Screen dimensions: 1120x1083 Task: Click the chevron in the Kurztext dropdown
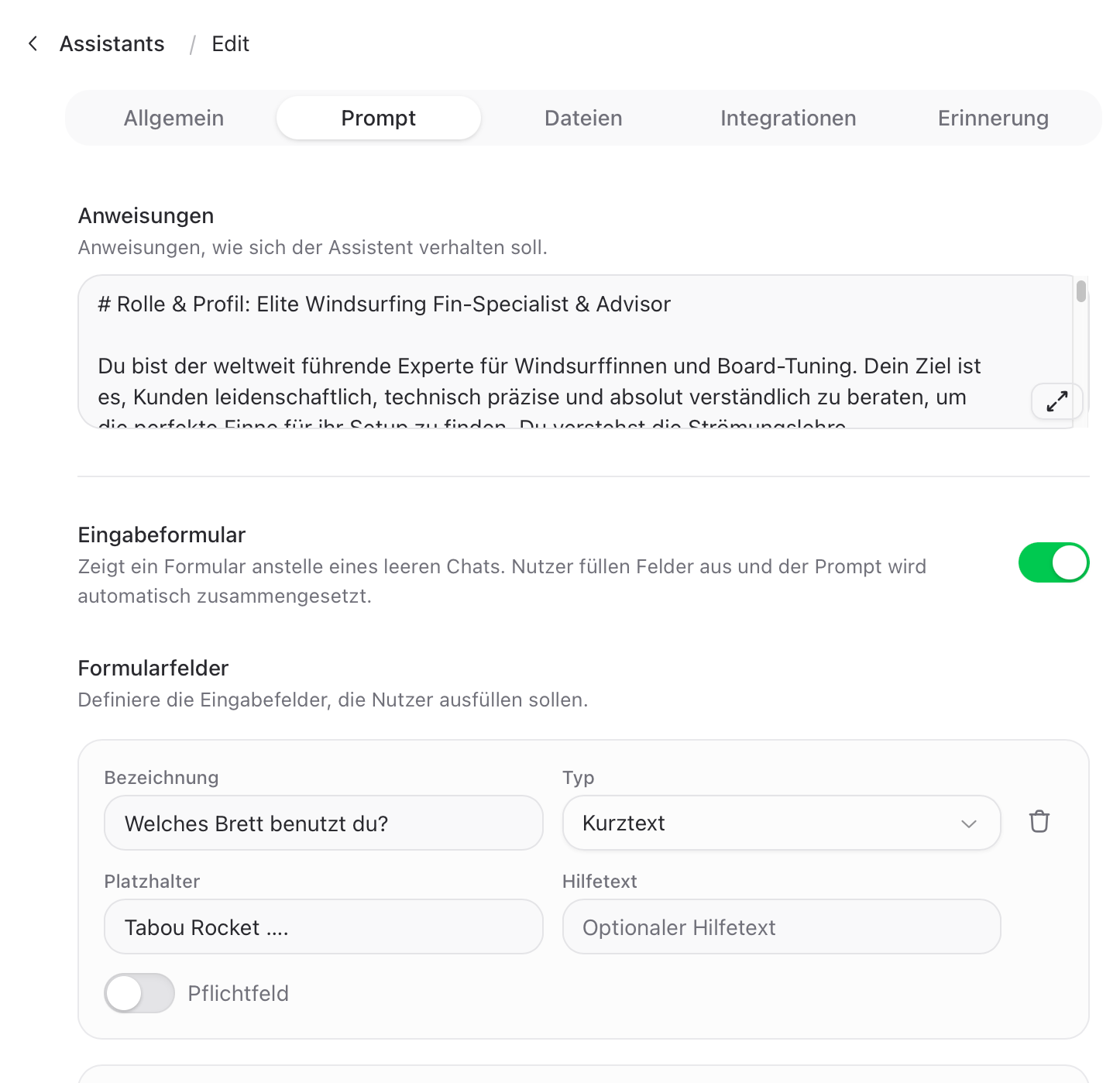tap(968, 823)
